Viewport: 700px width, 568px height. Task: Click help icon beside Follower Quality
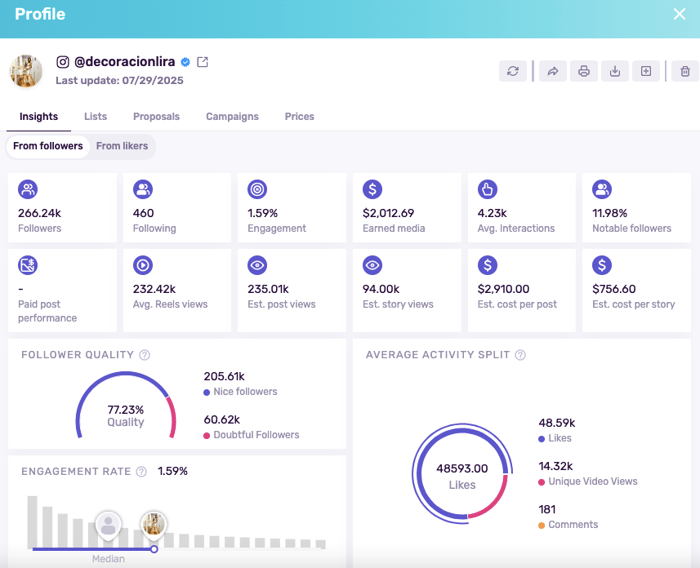[x=145, y=355]
